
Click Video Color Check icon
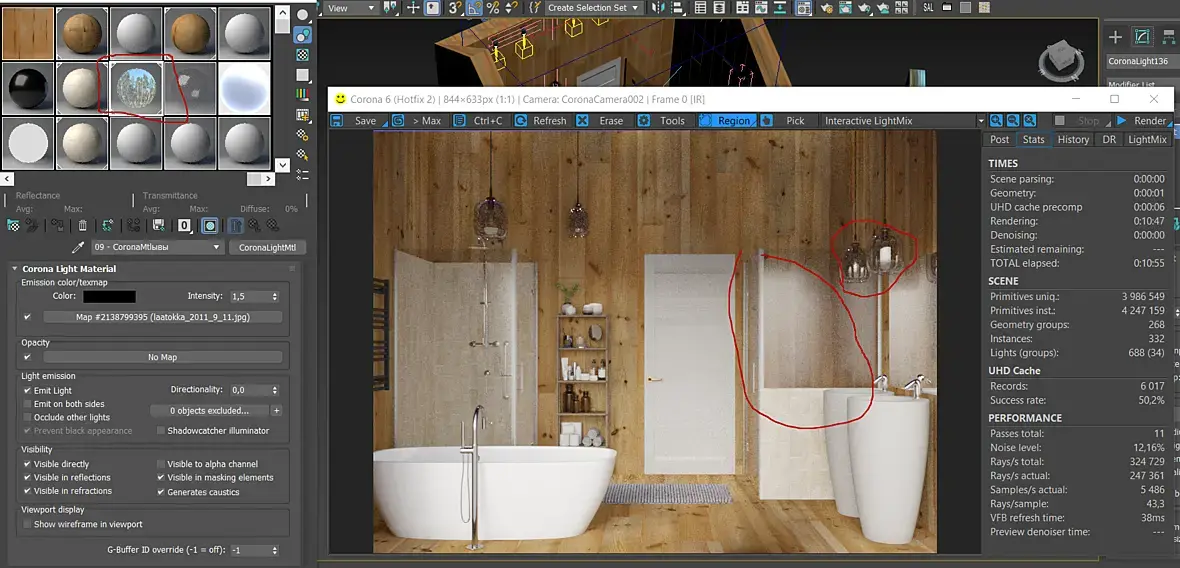coord(303,95)
